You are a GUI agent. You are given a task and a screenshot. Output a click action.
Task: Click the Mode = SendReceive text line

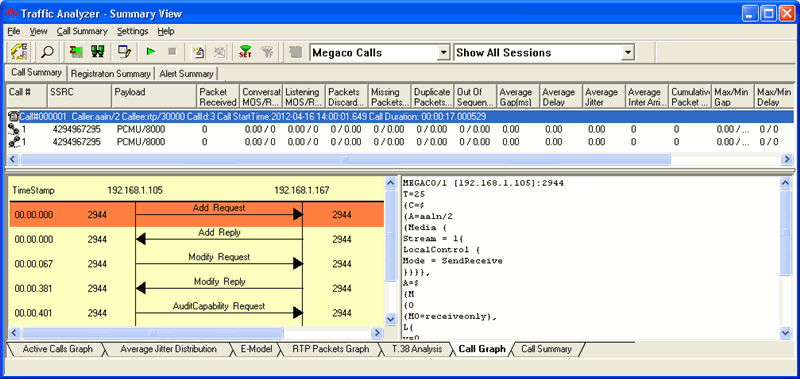point(453,261)
